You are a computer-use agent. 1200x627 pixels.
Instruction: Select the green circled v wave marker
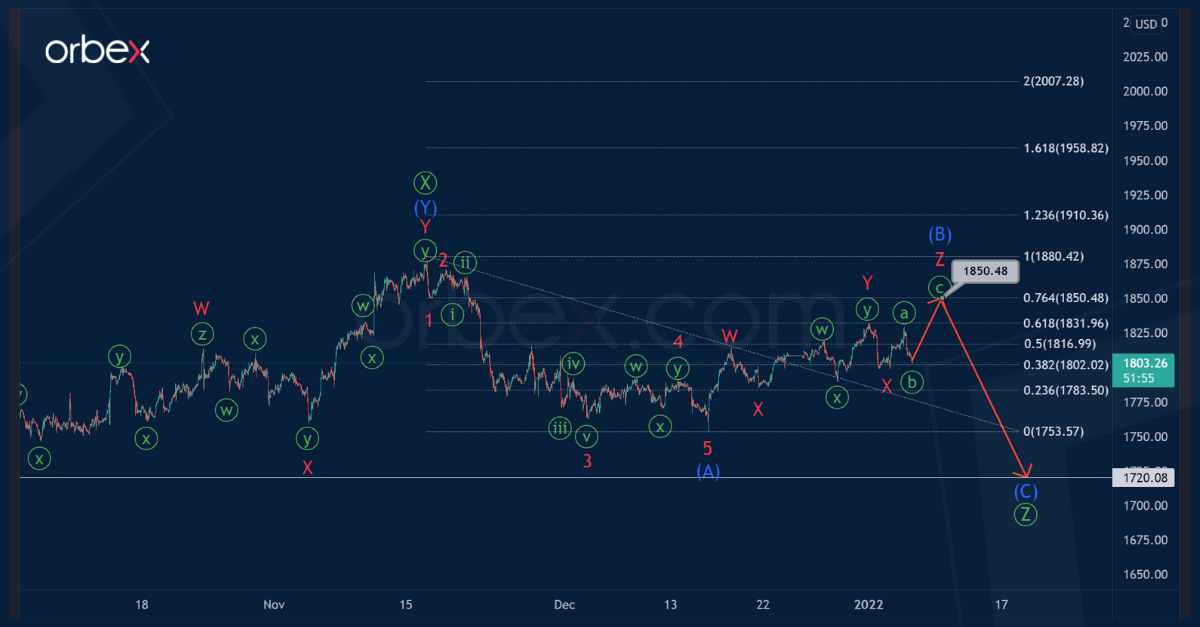point(586,436)
